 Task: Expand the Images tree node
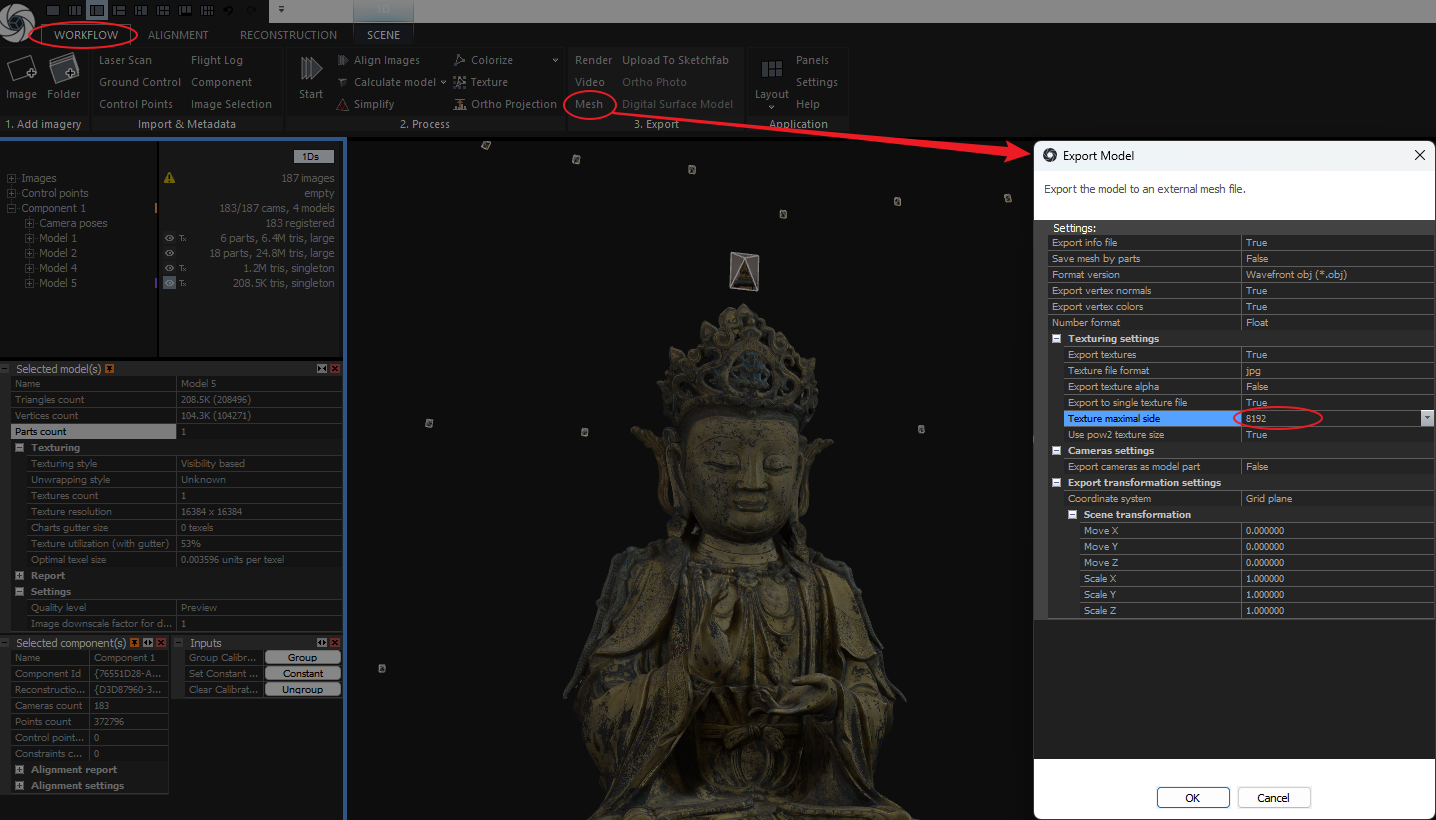12,179
